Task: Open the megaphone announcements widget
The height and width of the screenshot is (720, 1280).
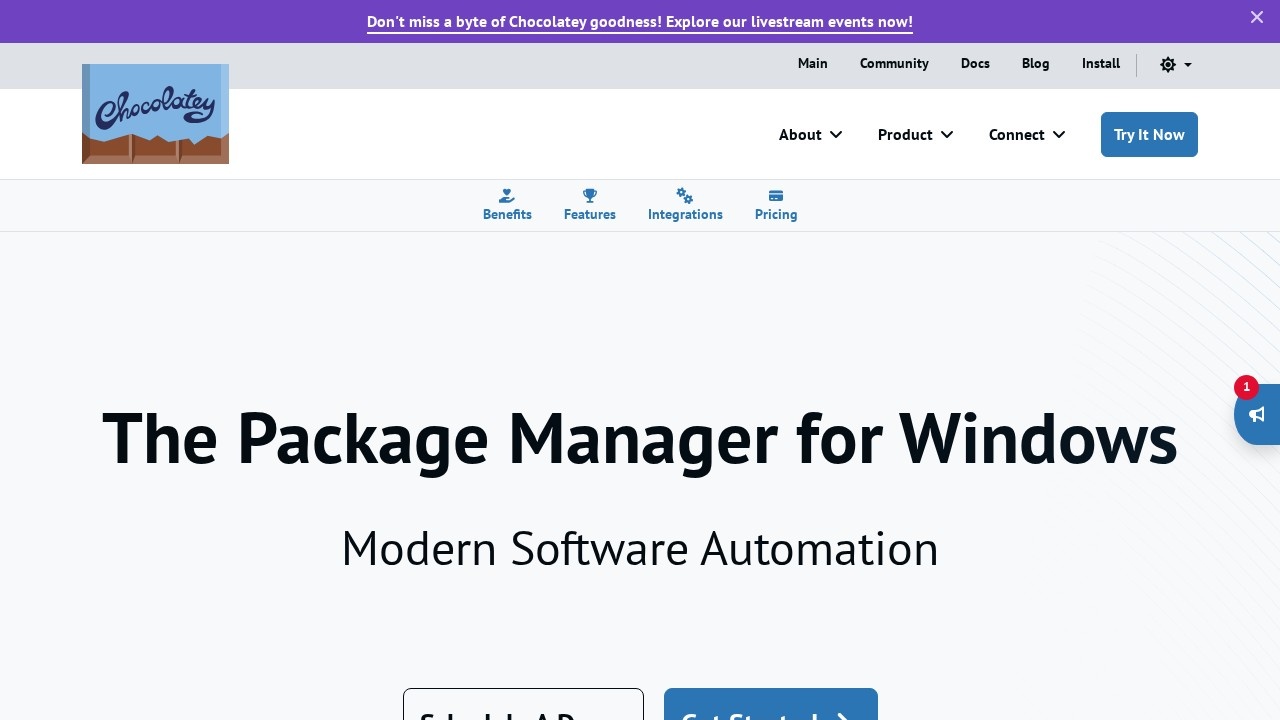Action: click(x=1257, y=415)
